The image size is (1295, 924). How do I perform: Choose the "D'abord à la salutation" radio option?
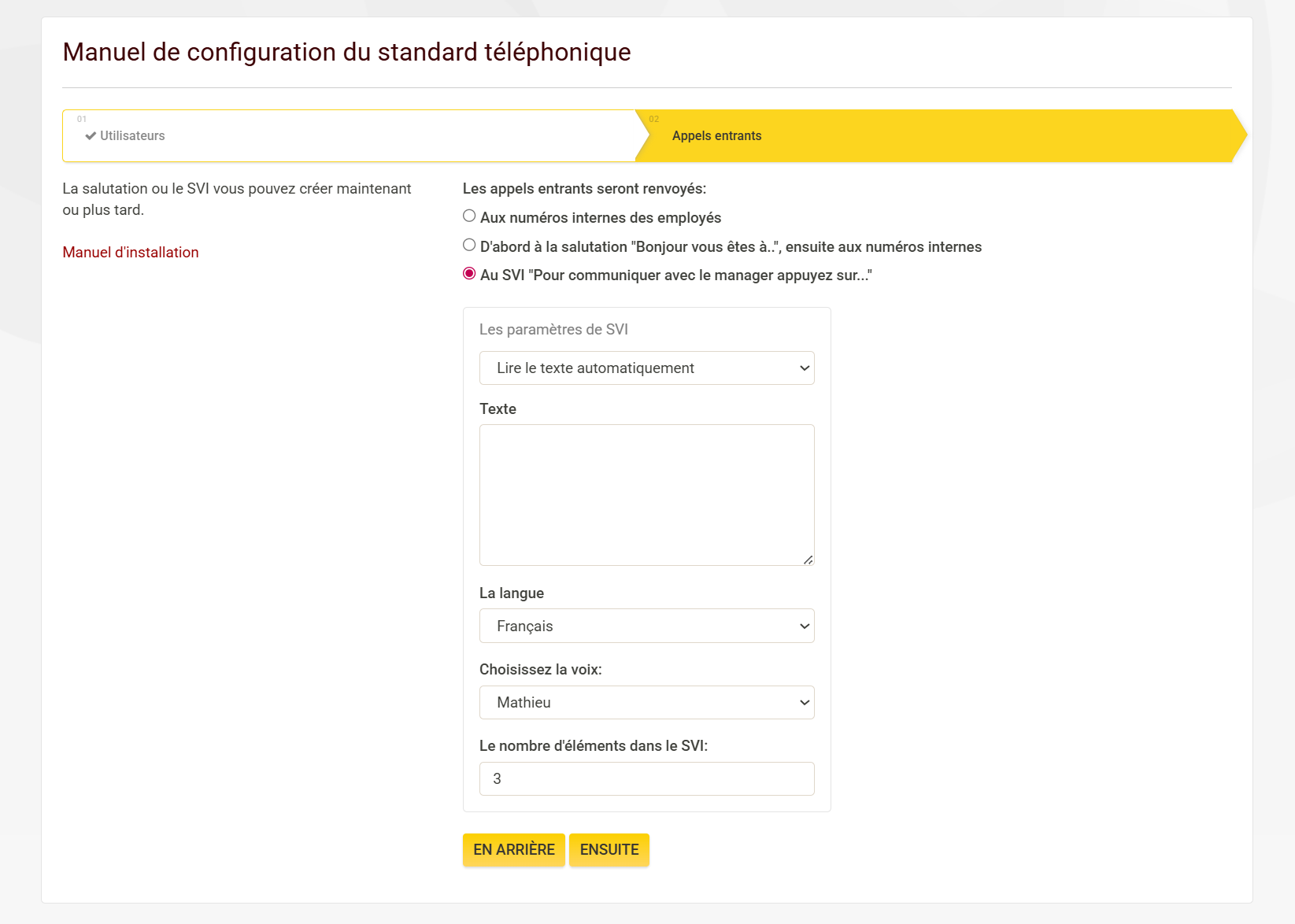[469, 245]
